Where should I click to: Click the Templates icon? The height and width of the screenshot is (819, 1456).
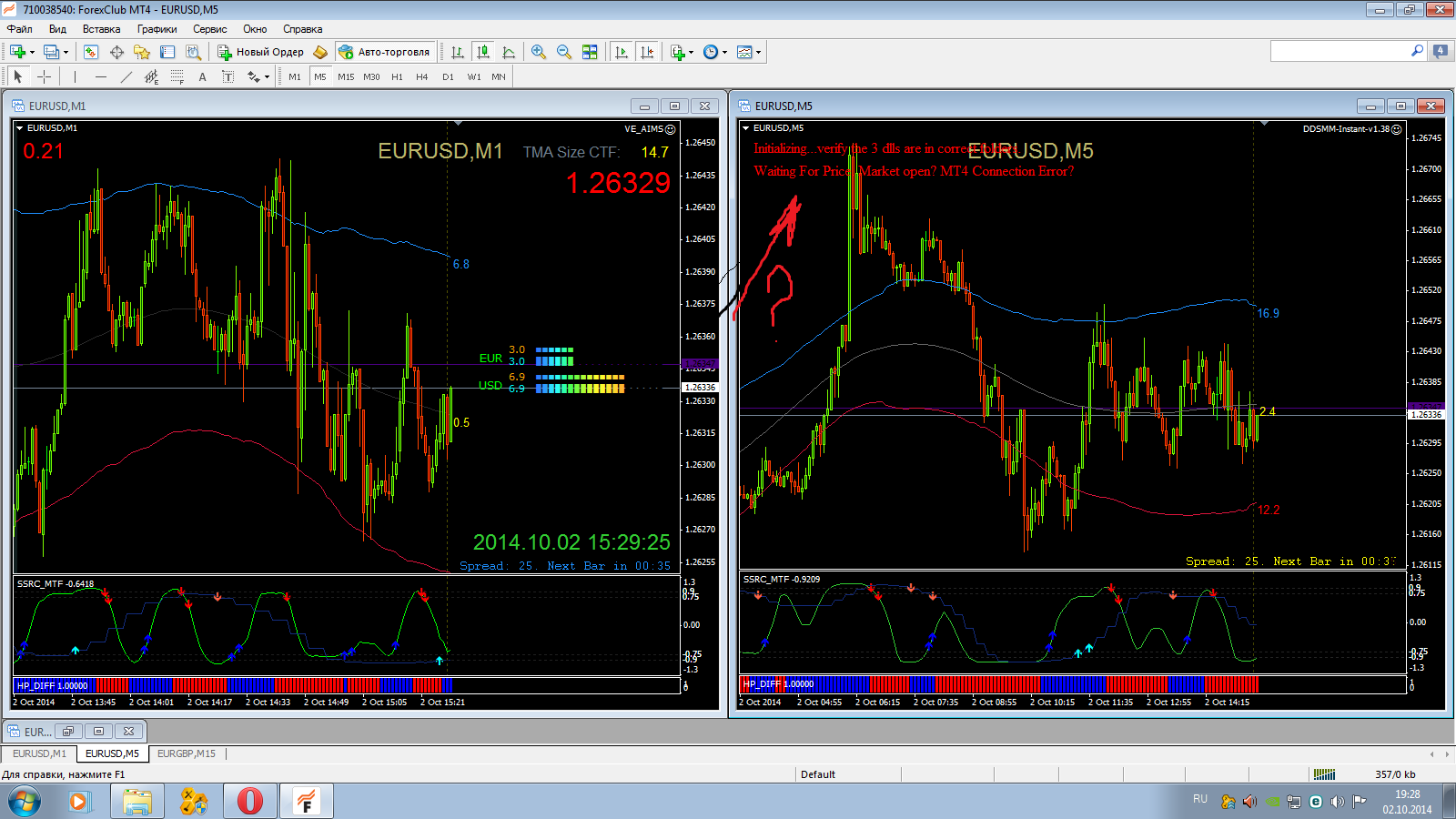744,52
